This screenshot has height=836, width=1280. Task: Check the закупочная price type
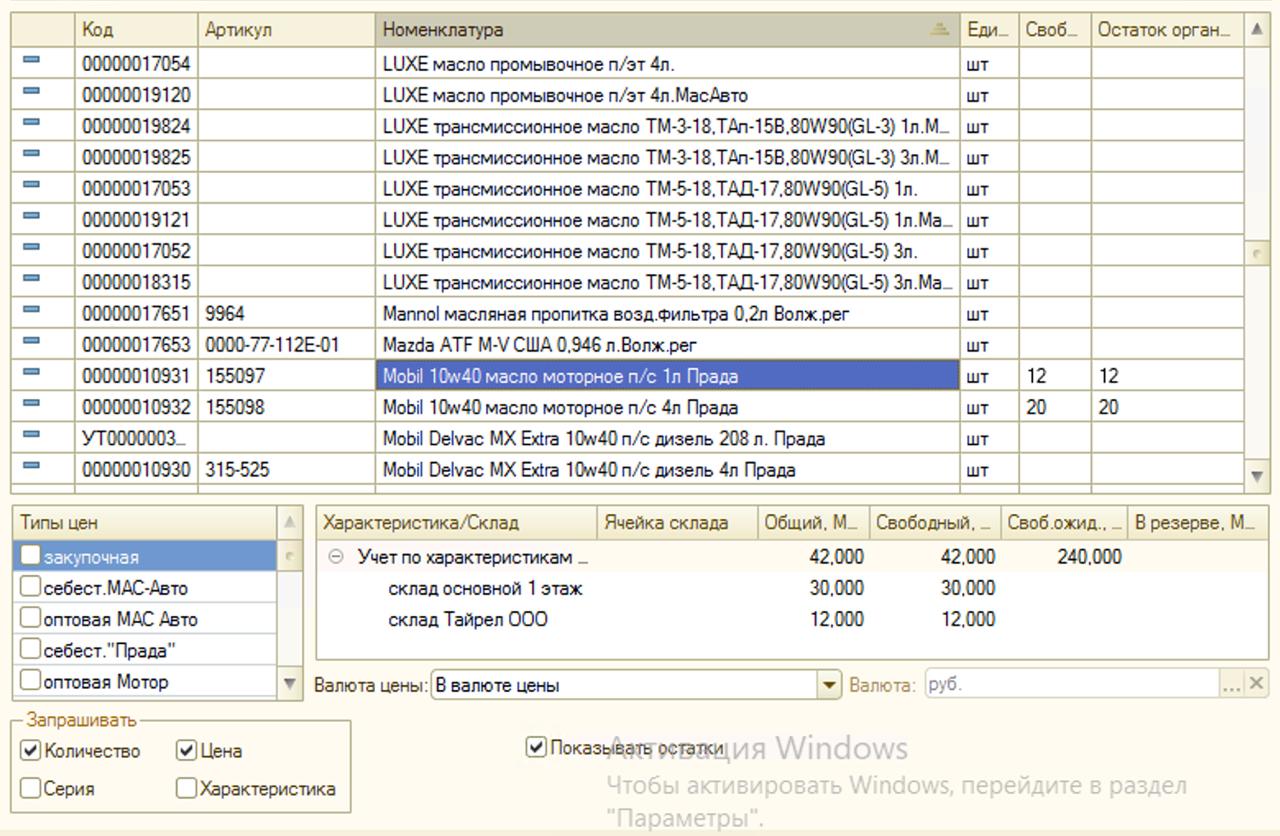(x=31, y=557)
